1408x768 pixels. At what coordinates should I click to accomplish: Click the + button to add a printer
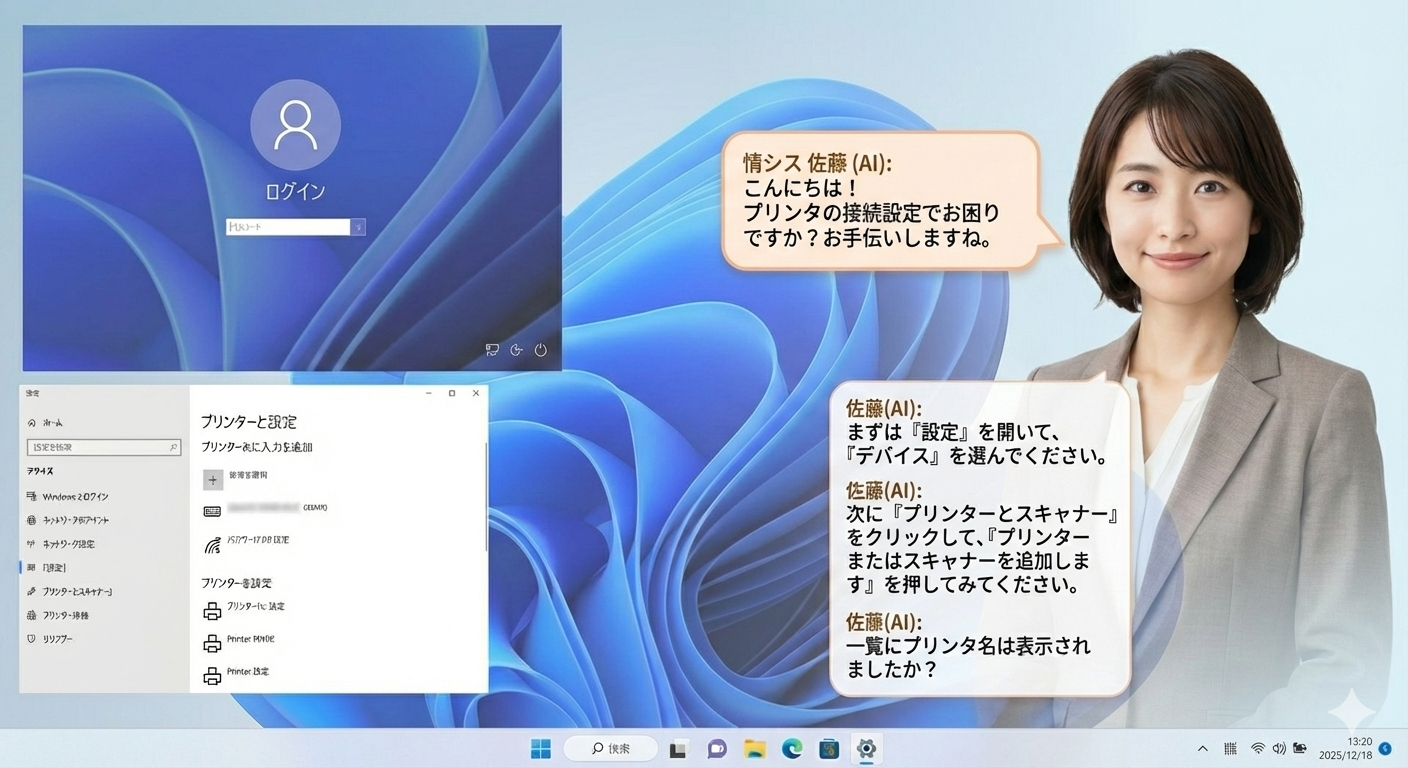pyautogui.click(x=212, y=480)
